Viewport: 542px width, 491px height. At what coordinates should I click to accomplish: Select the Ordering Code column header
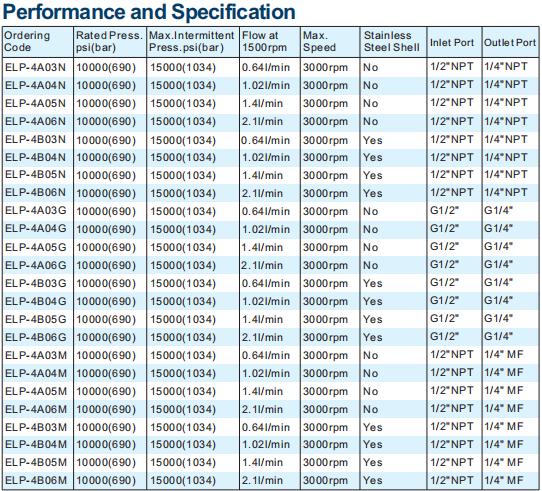coord(27,41)
